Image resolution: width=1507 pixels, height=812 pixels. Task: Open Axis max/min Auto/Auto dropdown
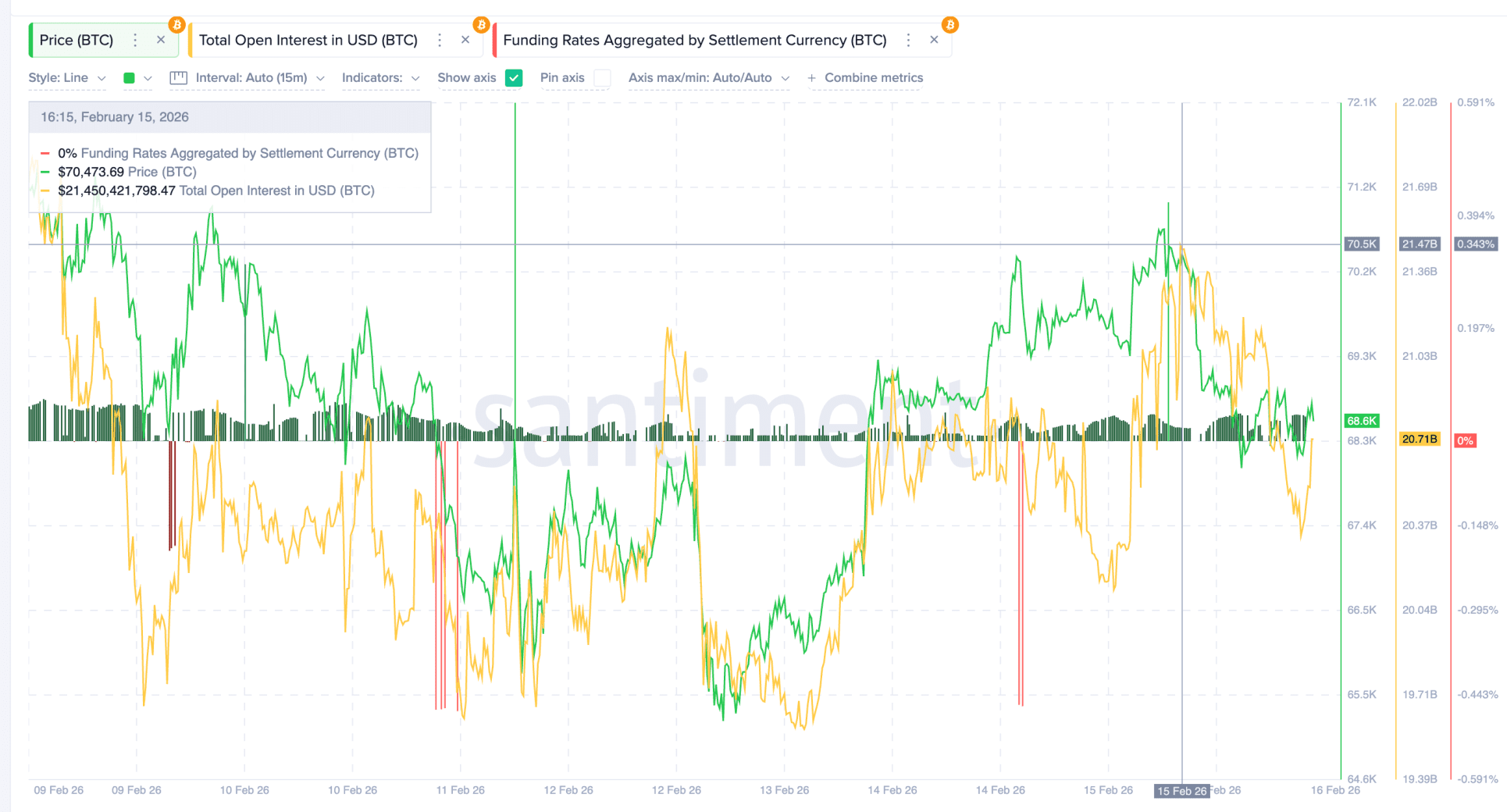(708, 78)
